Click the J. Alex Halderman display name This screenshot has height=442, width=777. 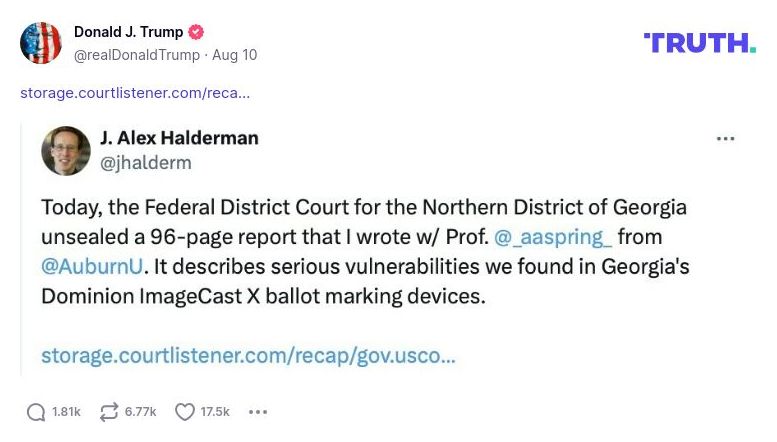pos(179,138)
